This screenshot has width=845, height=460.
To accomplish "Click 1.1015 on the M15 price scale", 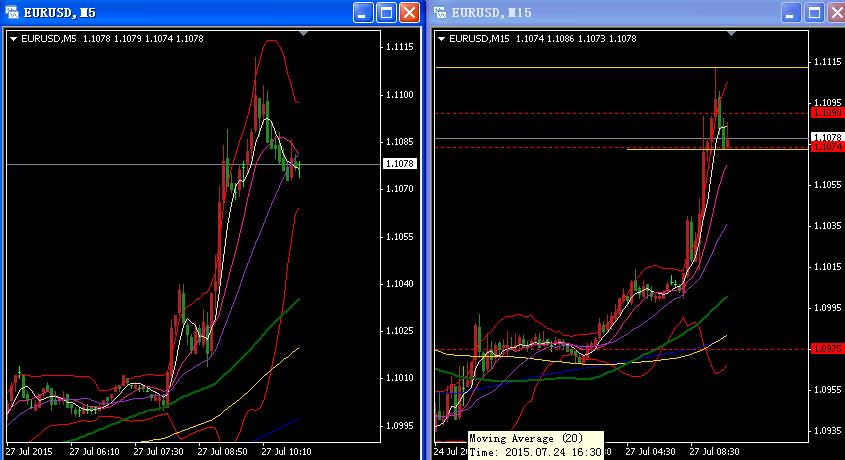I will (828, 267).
